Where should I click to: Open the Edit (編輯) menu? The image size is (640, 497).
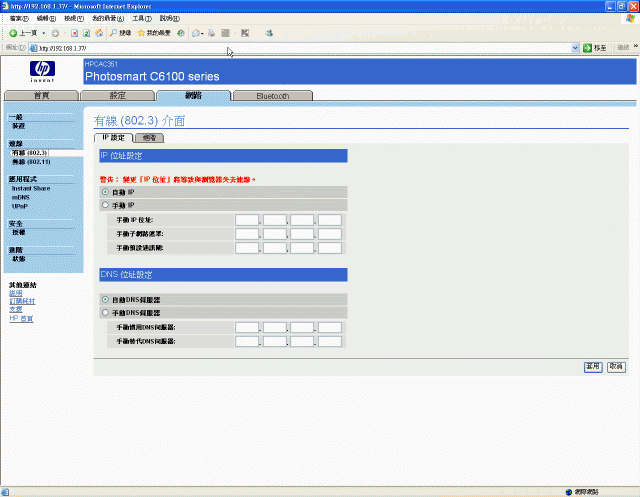[46, 18]
